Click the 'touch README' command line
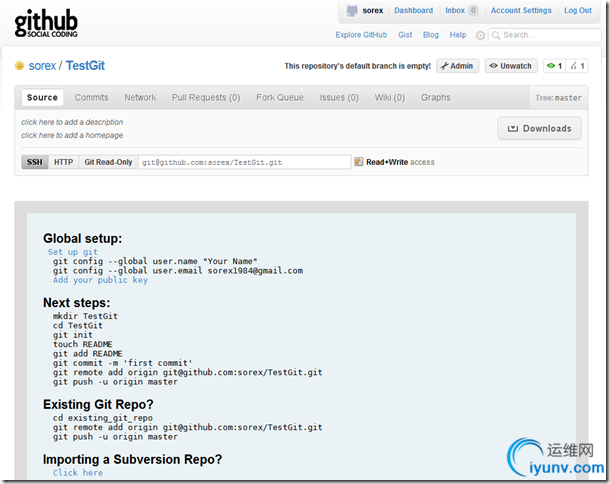 click(82, 344)
